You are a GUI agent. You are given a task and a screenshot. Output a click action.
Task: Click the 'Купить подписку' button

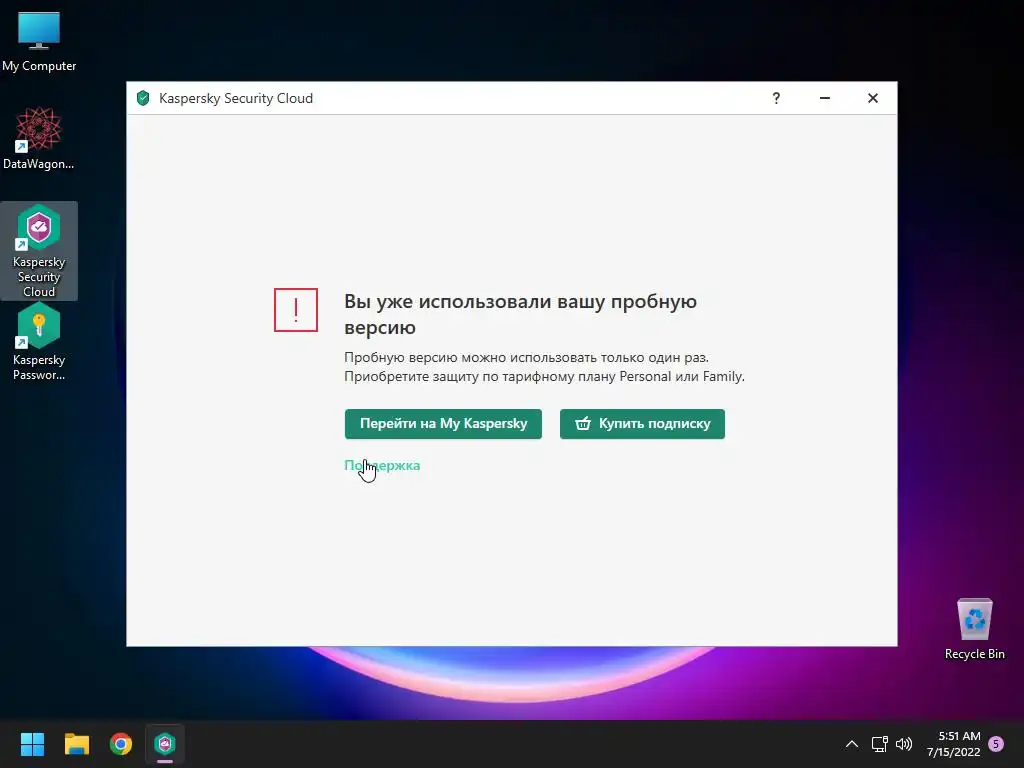[642, 424]
